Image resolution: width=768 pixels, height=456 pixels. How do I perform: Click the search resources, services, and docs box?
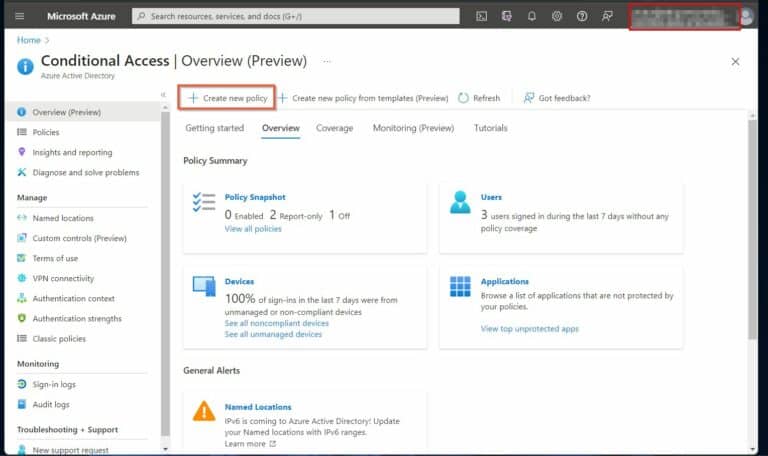coord(296,16)
